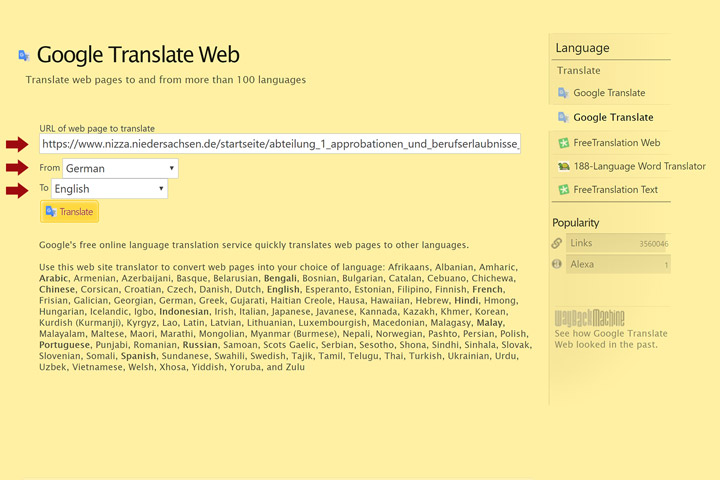Click the chain link icon beside Links
Image resolution: width=720 pixels, height=480 pixels.
(x=557, y=243)
